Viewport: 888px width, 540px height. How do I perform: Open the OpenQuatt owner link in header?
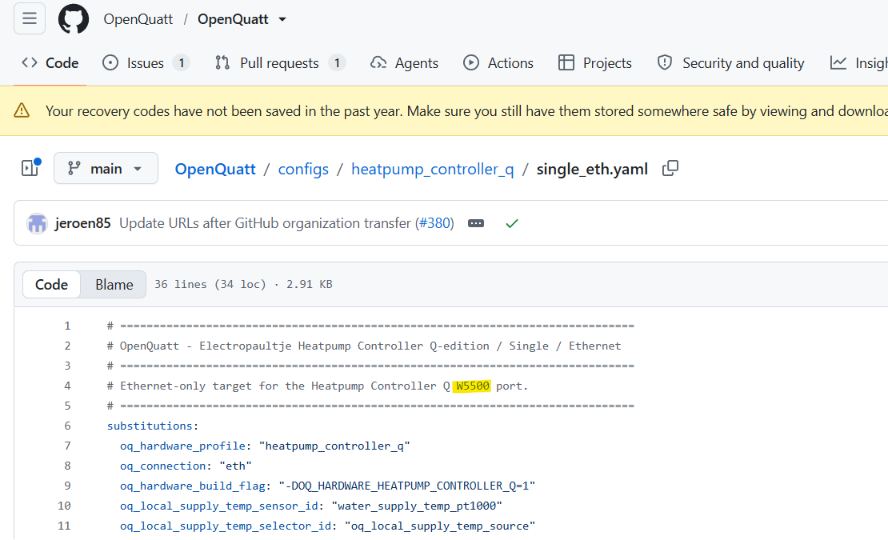click(138, 19)
